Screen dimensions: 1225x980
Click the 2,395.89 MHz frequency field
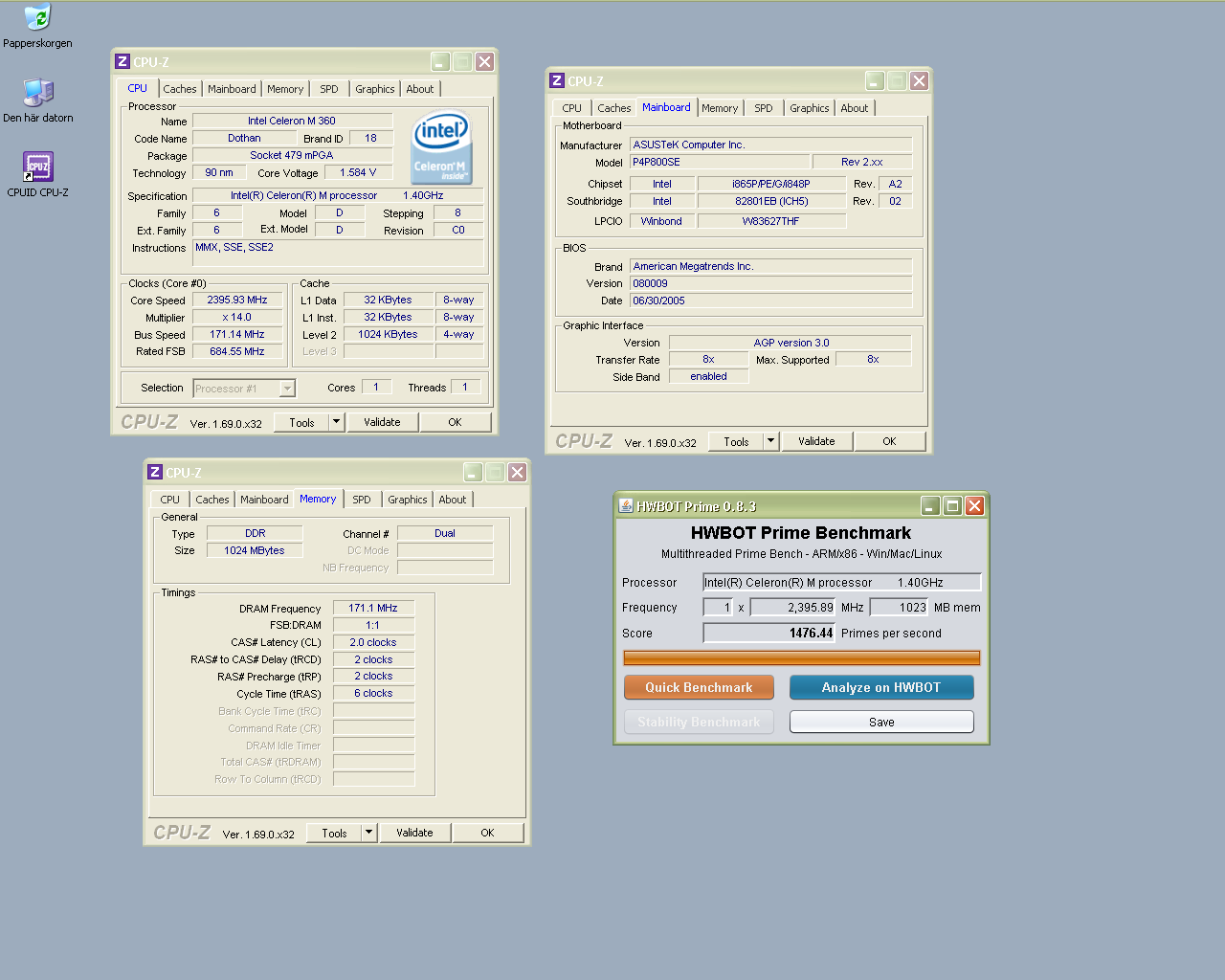[793, 607]
